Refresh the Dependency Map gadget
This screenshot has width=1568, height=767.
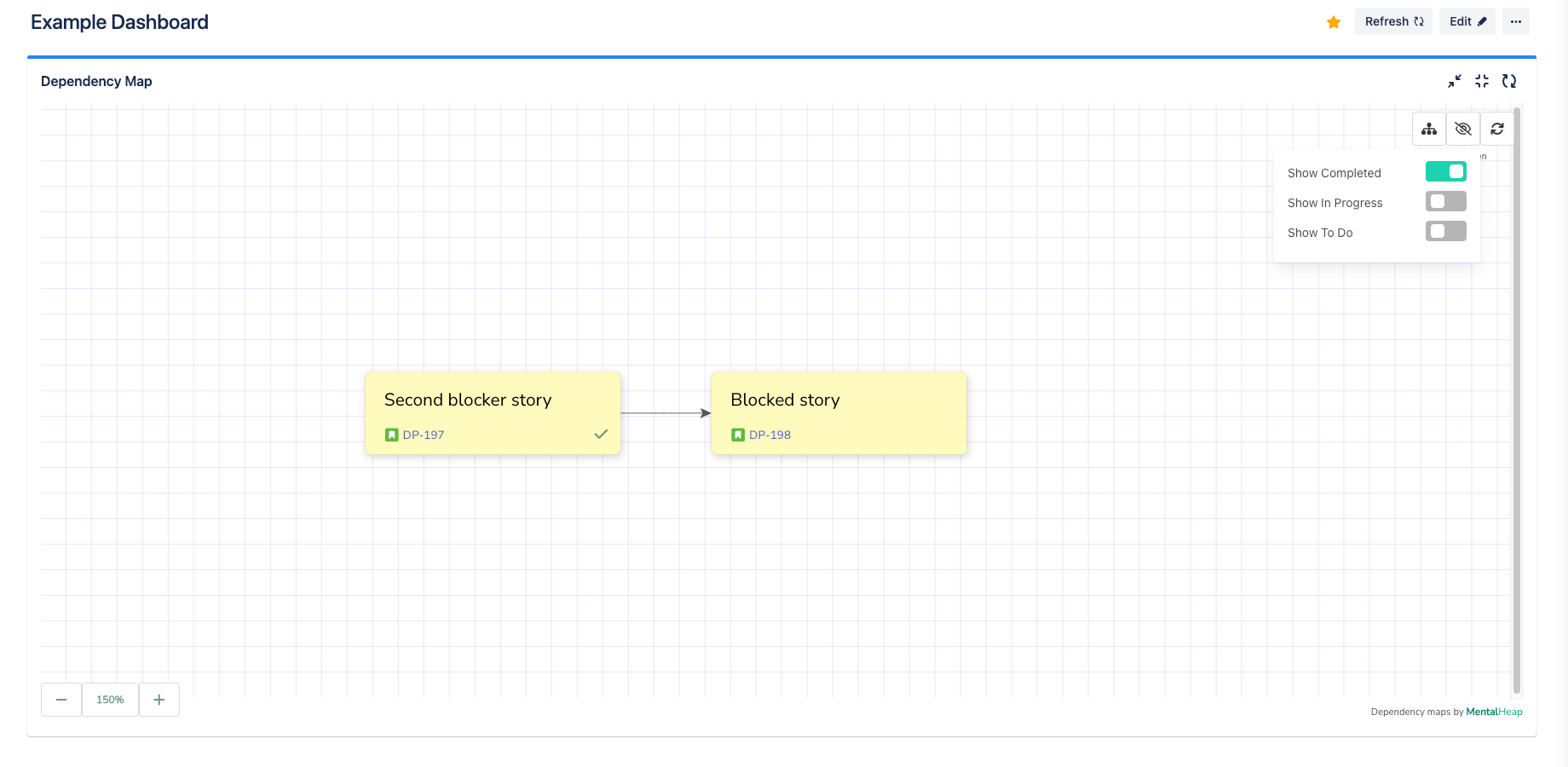click(1509, 81)
